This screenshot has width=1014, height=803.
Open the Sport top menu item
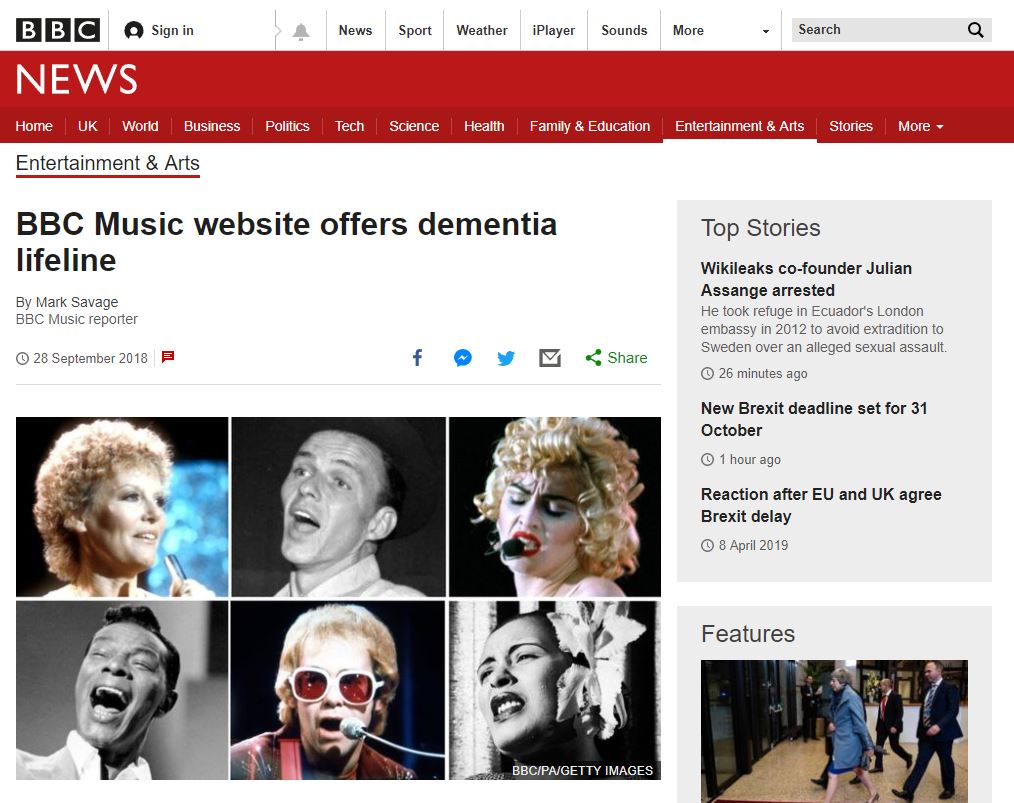click(415, 30)
